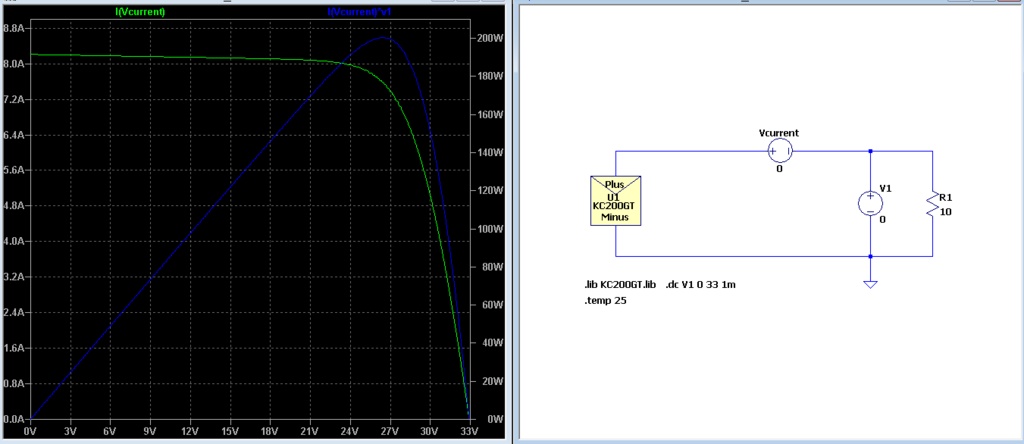Click the 4.0A left axis label

coord(14,241)
